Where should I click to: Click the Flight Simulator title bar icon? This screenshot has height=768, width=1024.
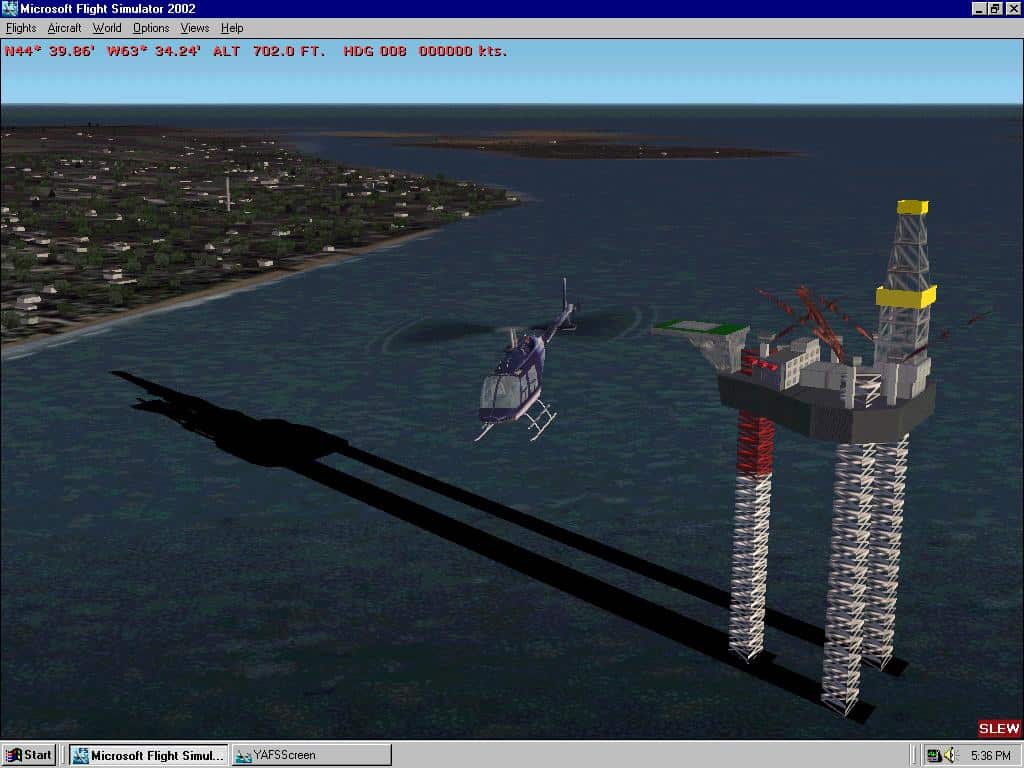[x=9, y=9]
